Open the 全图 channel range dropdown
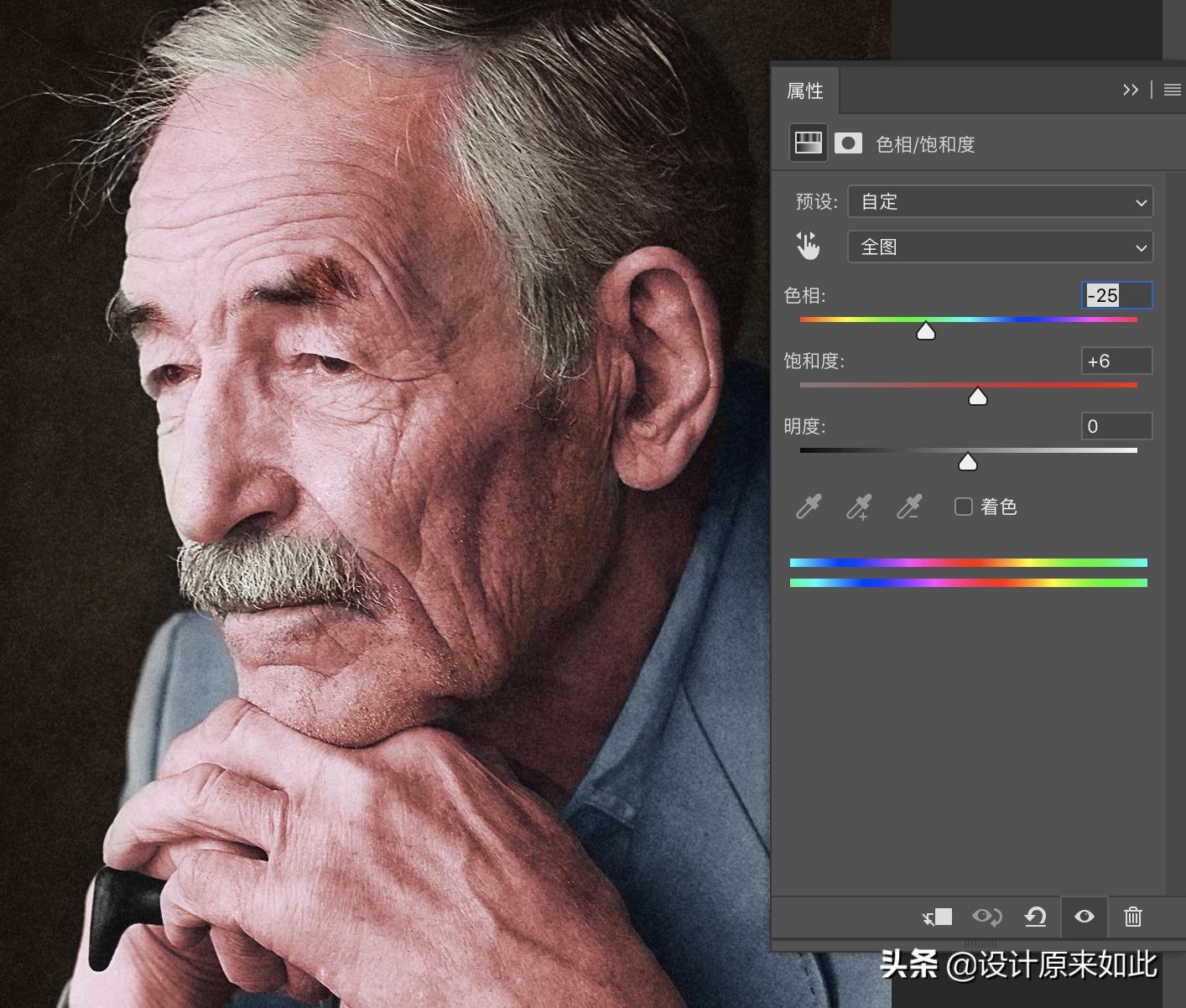The image size is (1186, 1008). coord(1000,247)
